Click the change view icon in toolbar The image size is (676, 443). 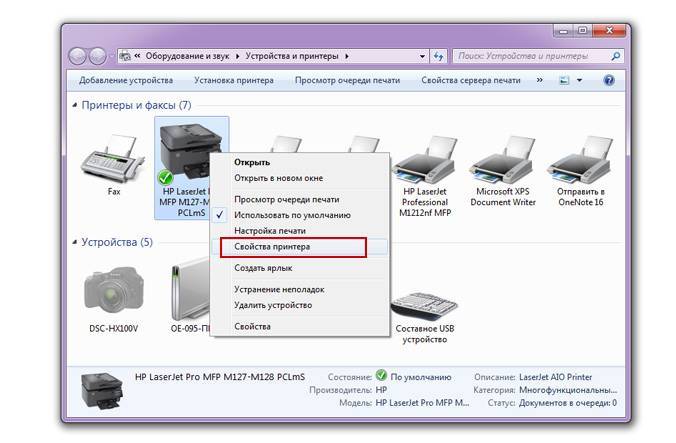[564, 80]
